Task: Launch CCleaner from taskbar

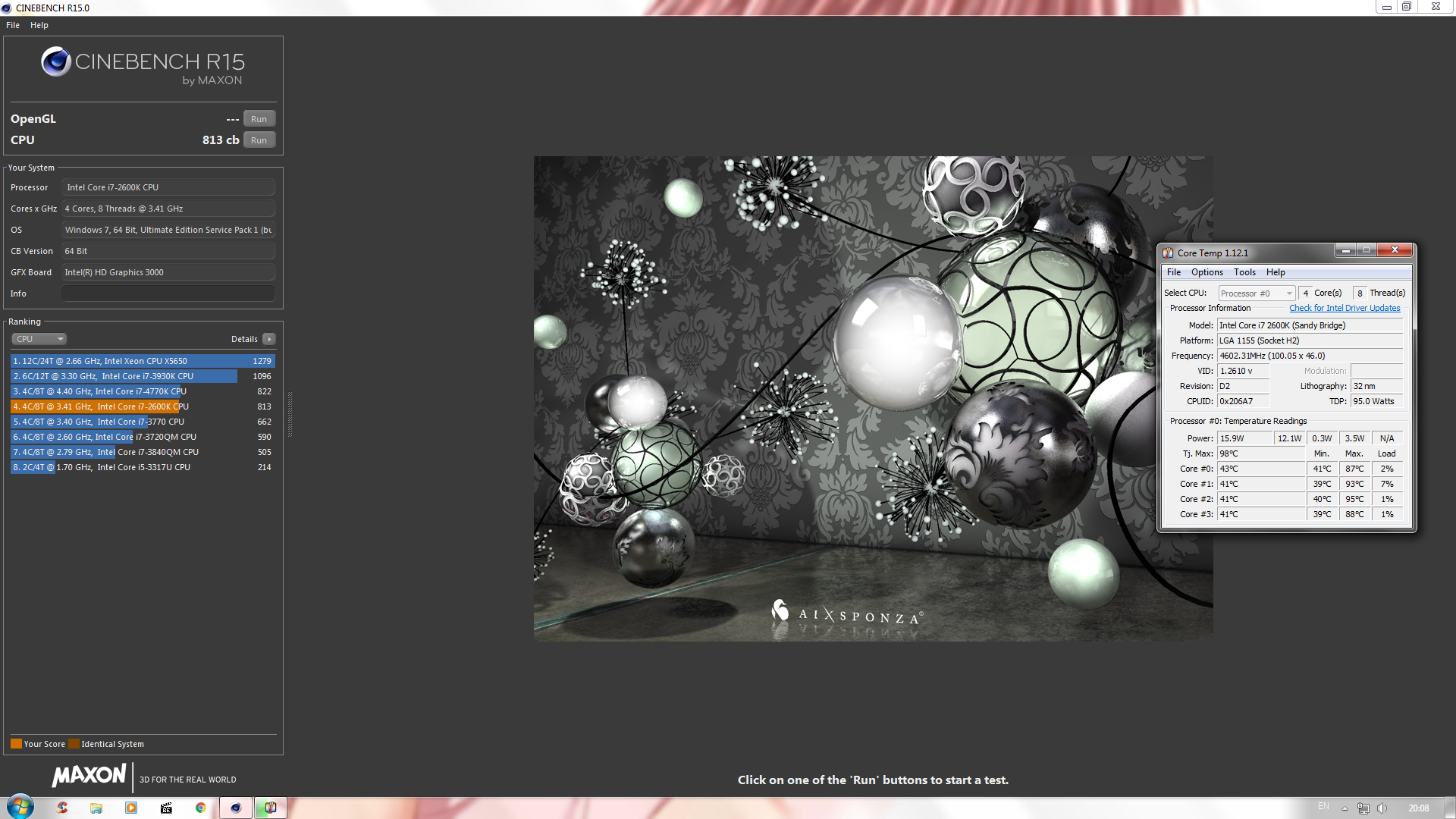Action: click(x=61, y=808)
